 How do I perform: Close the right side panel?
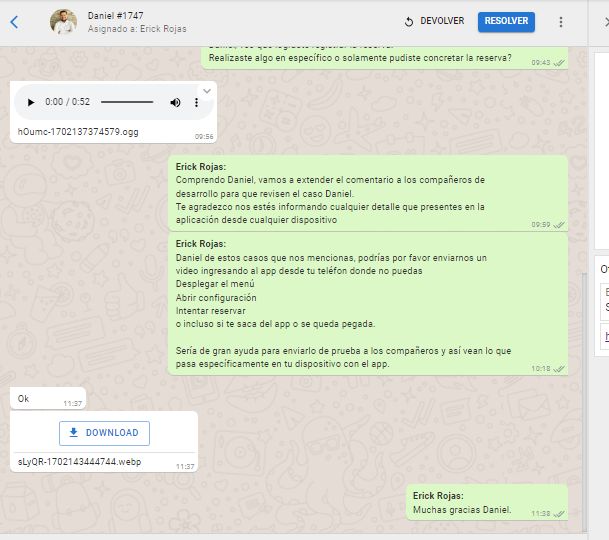coord(603,22)
